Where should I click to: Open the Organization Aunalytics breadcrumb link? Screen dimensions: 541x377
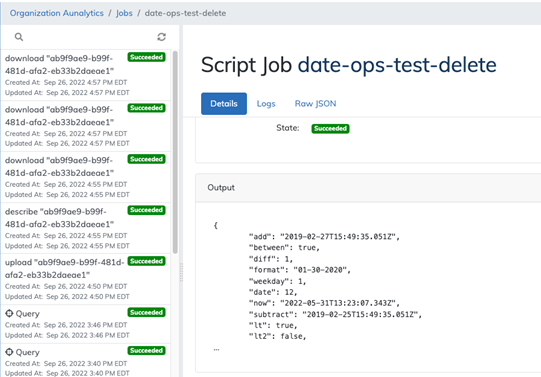[x=57, y=13]
